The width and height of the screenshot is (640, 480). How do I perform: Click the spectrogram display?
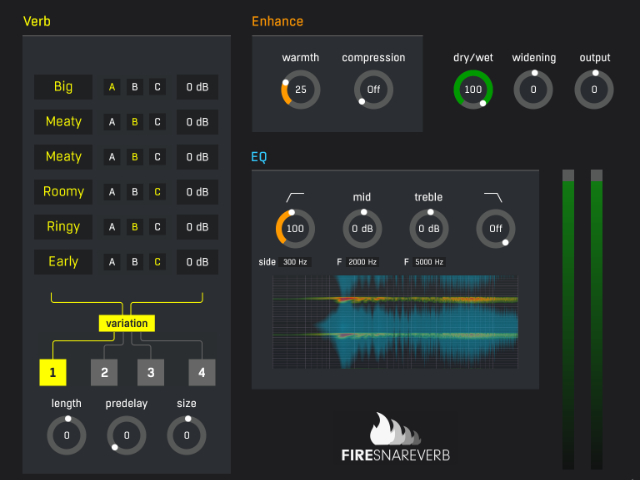pos(395,322)
